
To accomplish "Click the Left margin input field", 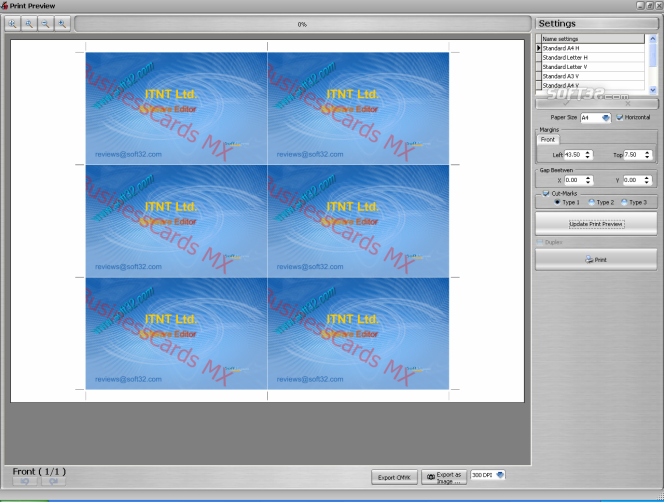I will tap(574, 155).
